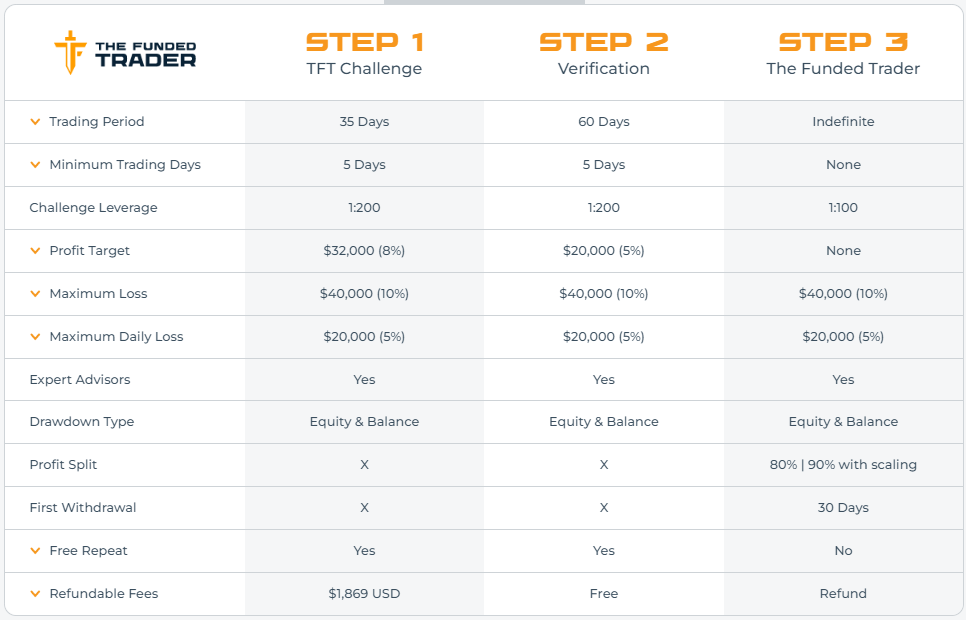The image size is (966, 620).
Task: Expand the Maximum Loss row chevron
Action: [36, 294]
